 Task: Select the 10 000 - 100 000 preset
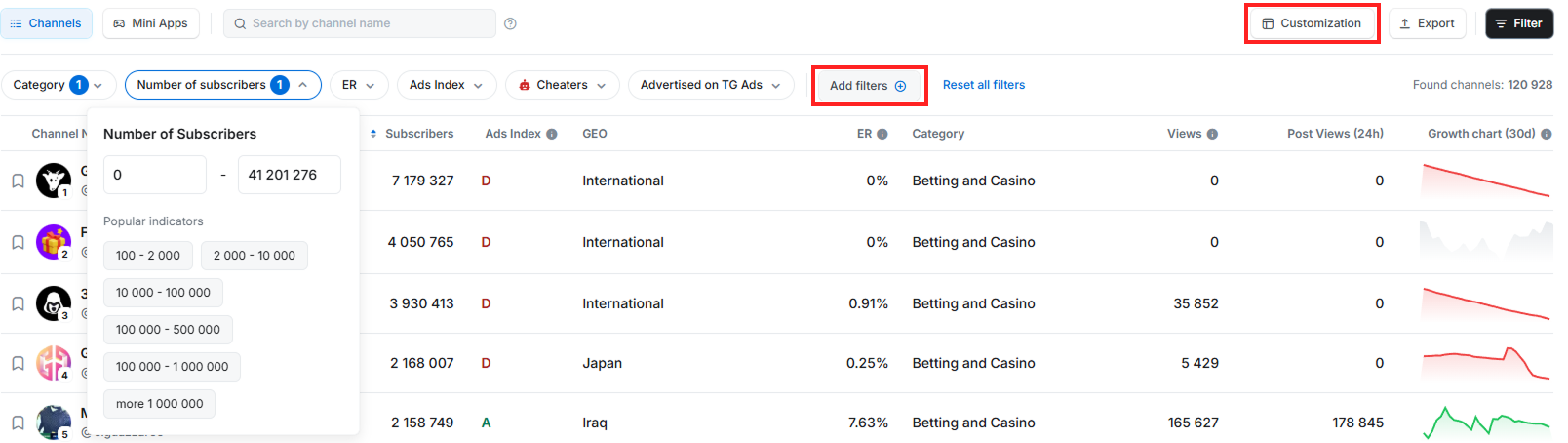(x=163, y=293)
